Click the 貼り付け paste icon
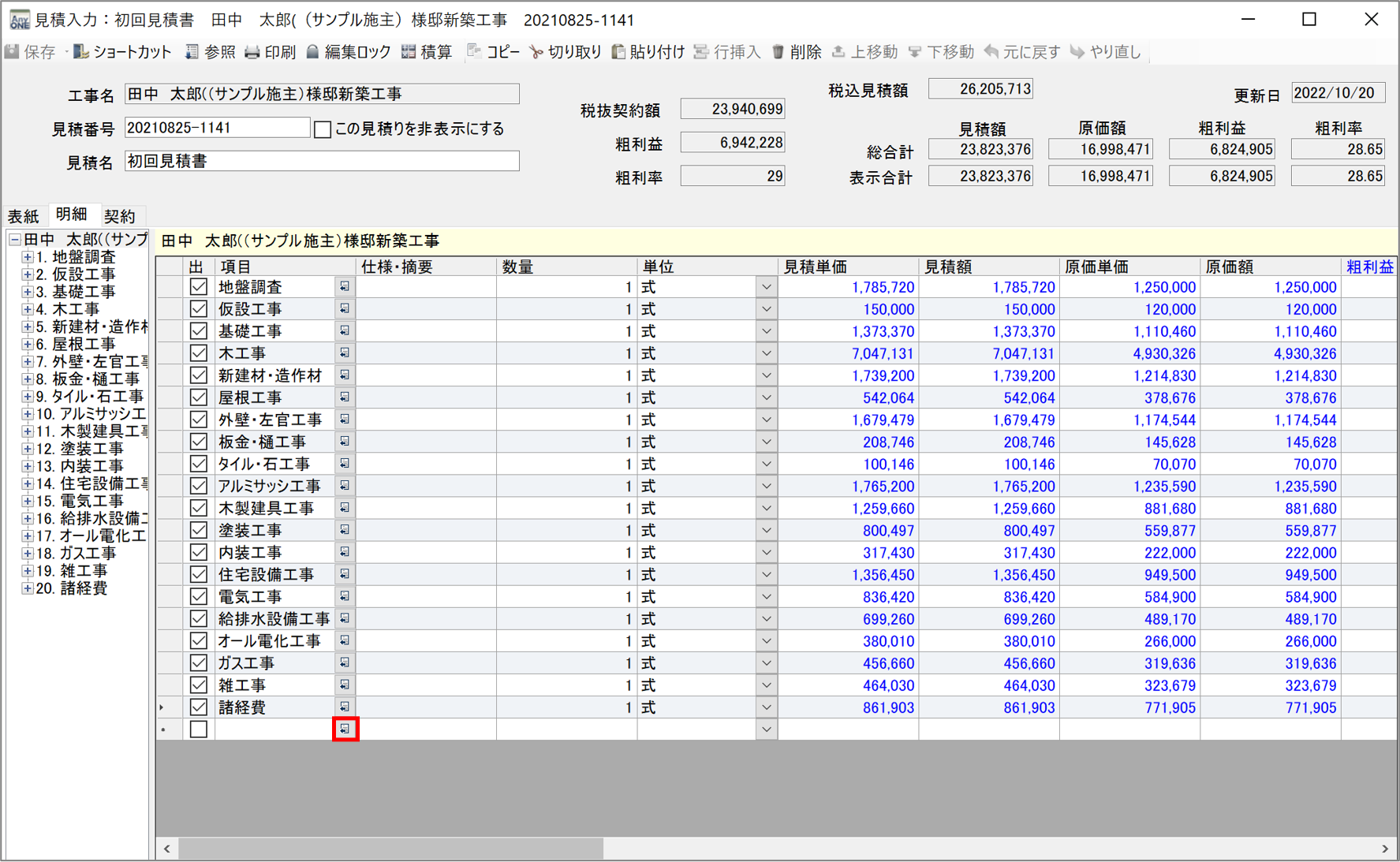This screenshot has height=862, width=1400. (619, 52)
